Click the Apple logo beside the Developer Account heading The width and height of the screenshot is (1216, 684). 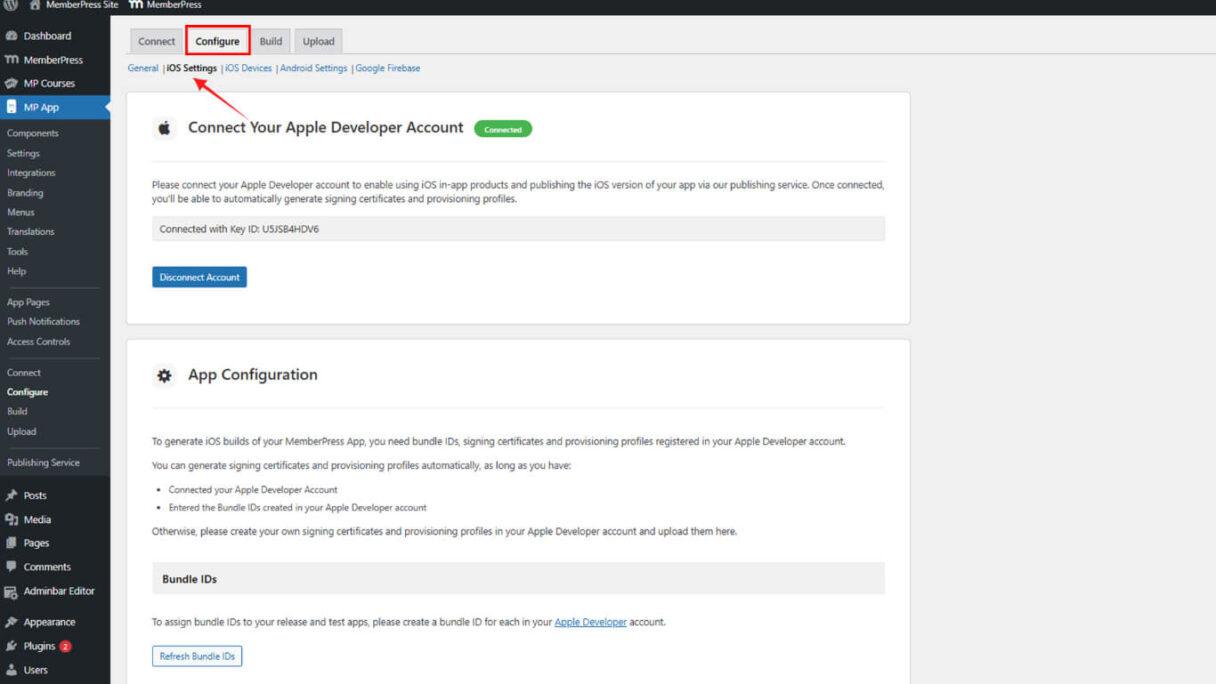[x=164, y=128]
